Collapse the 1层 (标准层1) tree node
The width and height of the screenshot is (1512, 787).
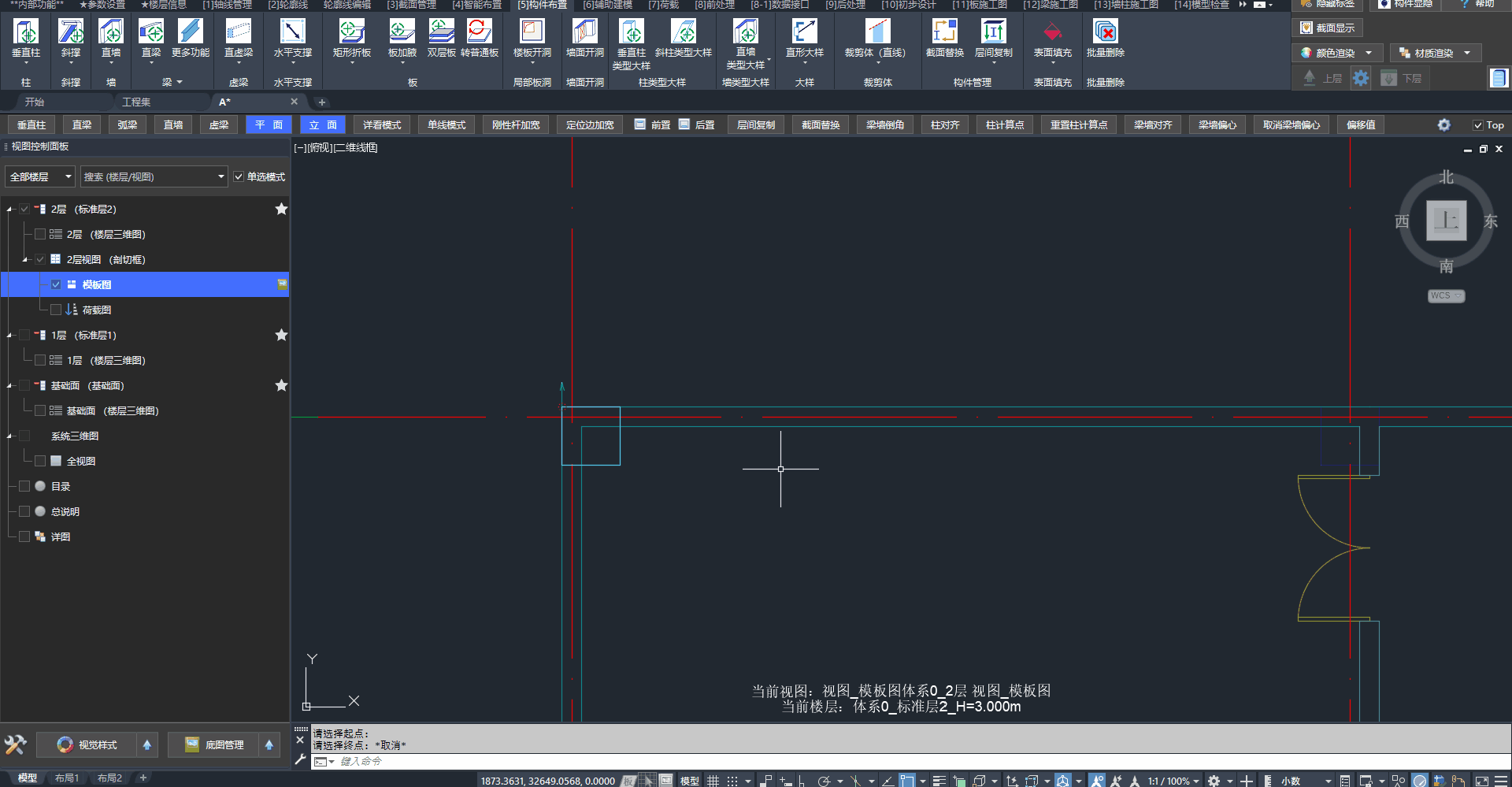click(9, 336)
